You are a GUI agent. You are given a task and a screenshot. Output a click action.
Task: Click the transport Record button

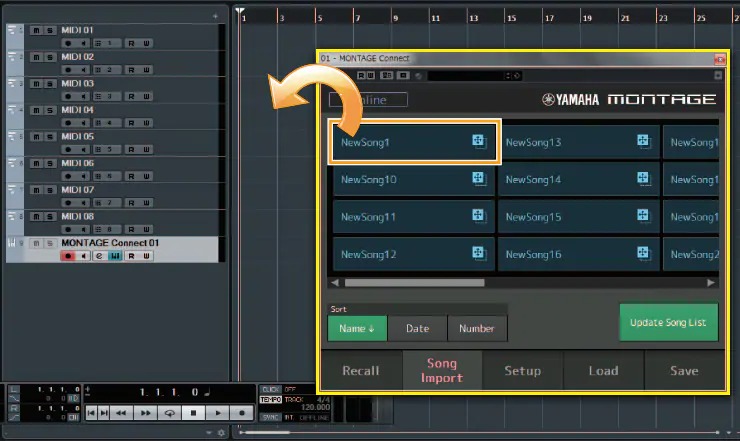click(x=242, y=413)
